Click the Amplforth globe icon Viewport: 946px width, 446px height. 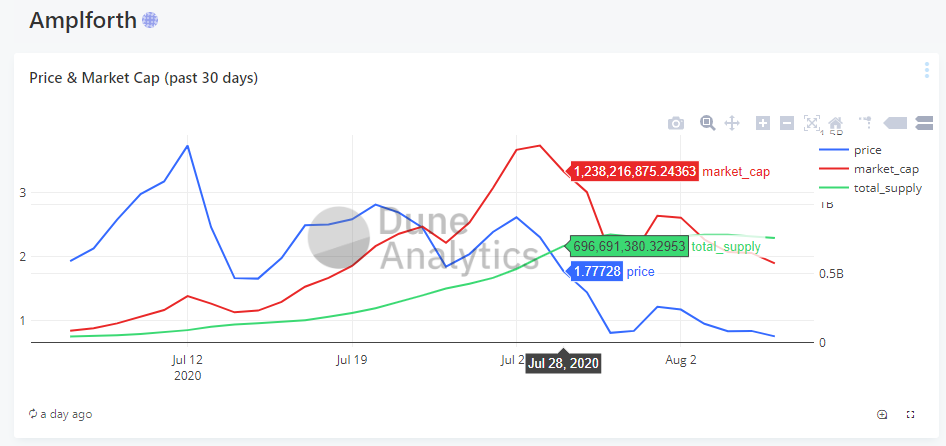coord(150,20)
